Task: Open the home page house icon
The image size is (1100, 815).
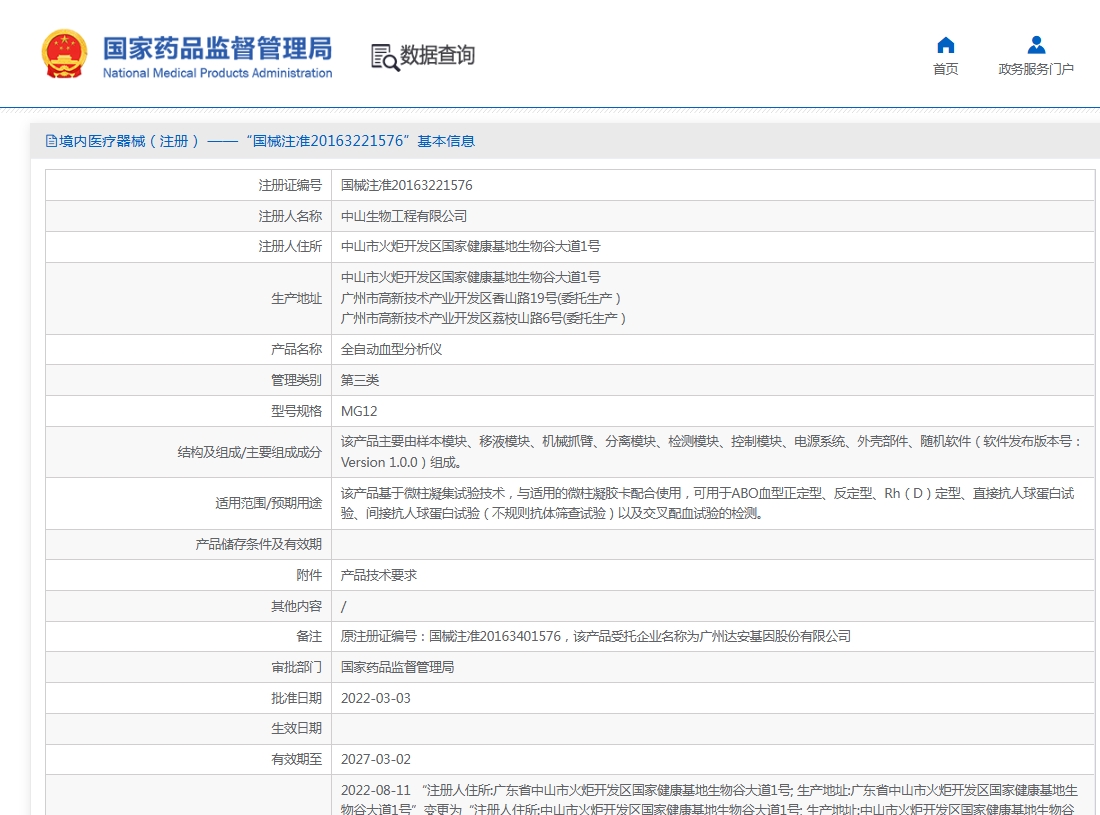Action: click(946, 46)
